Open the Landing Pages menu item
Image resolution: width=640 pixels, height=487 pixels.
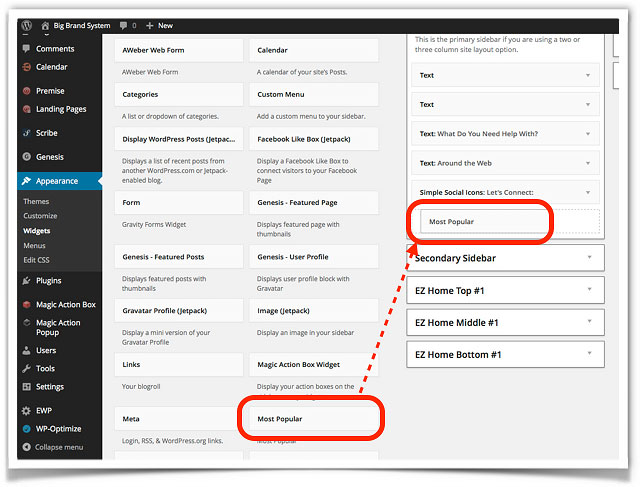tap(61, 109)
